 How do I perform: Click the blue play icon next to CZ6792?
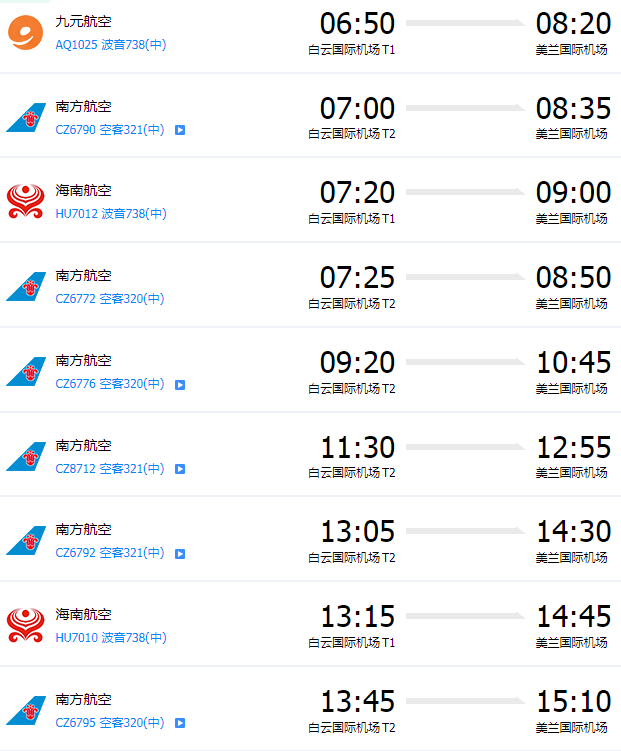[180, 554]
